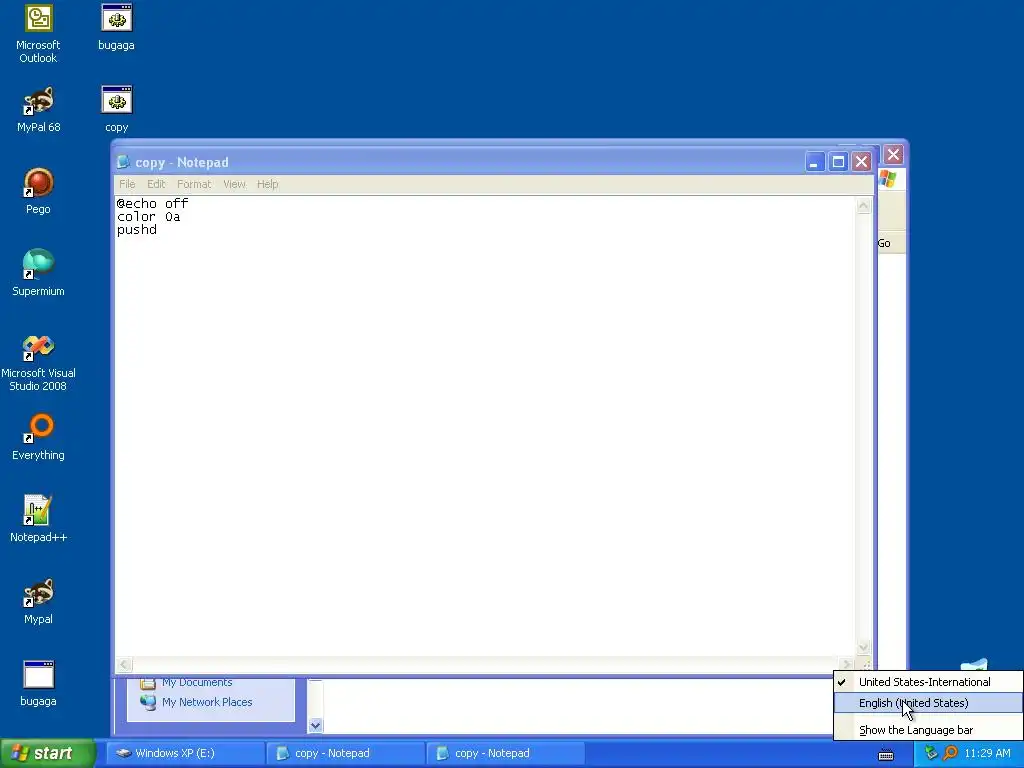Open the Notepad File menu
Viewport: 1024px width, 768px height.
coord(127,184)
